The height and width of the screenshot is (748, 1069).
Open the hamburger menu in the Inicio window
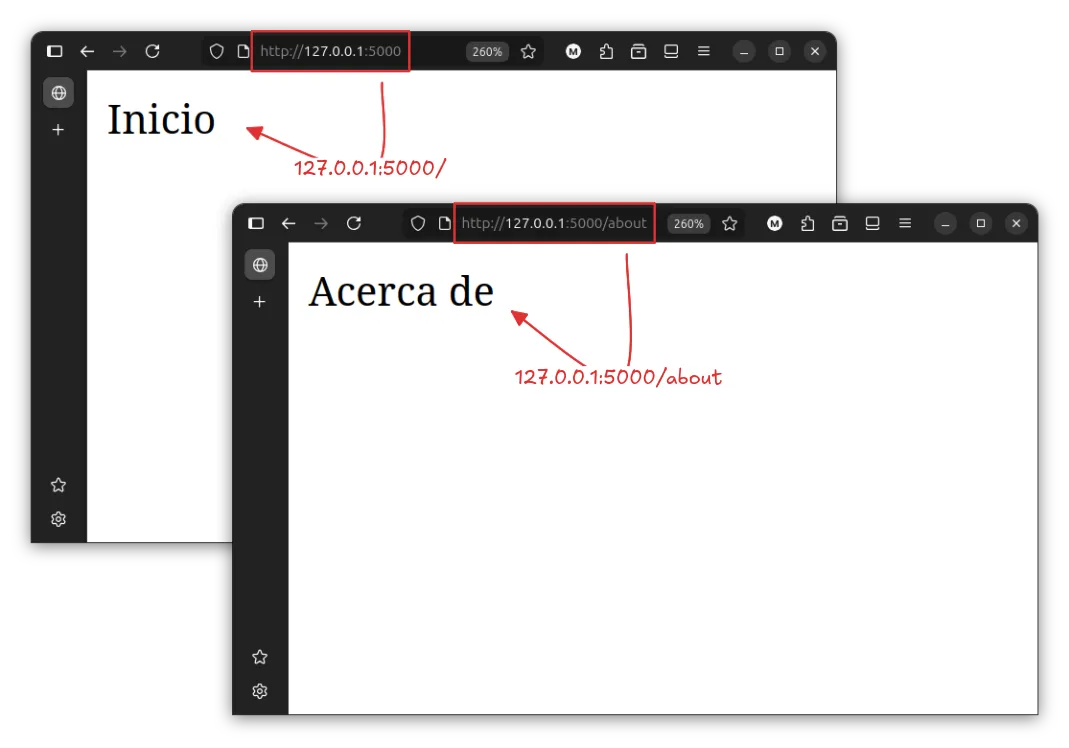tap(703, 51)
